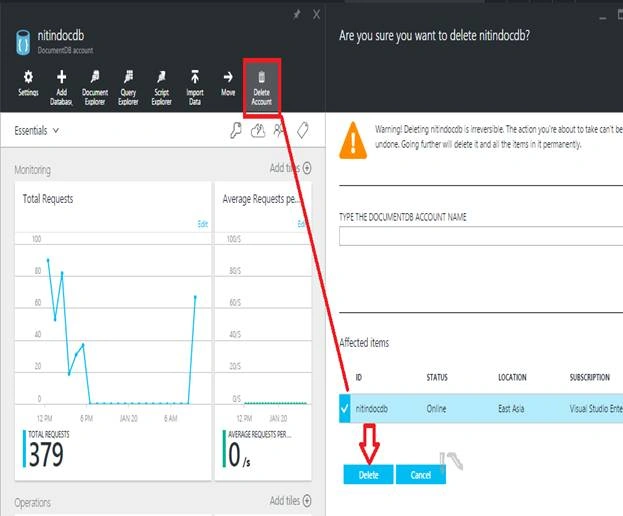The width and height of the screenshot is (623, 516).
Task: Click the Delete Account toolbar button
Action: 262,88
